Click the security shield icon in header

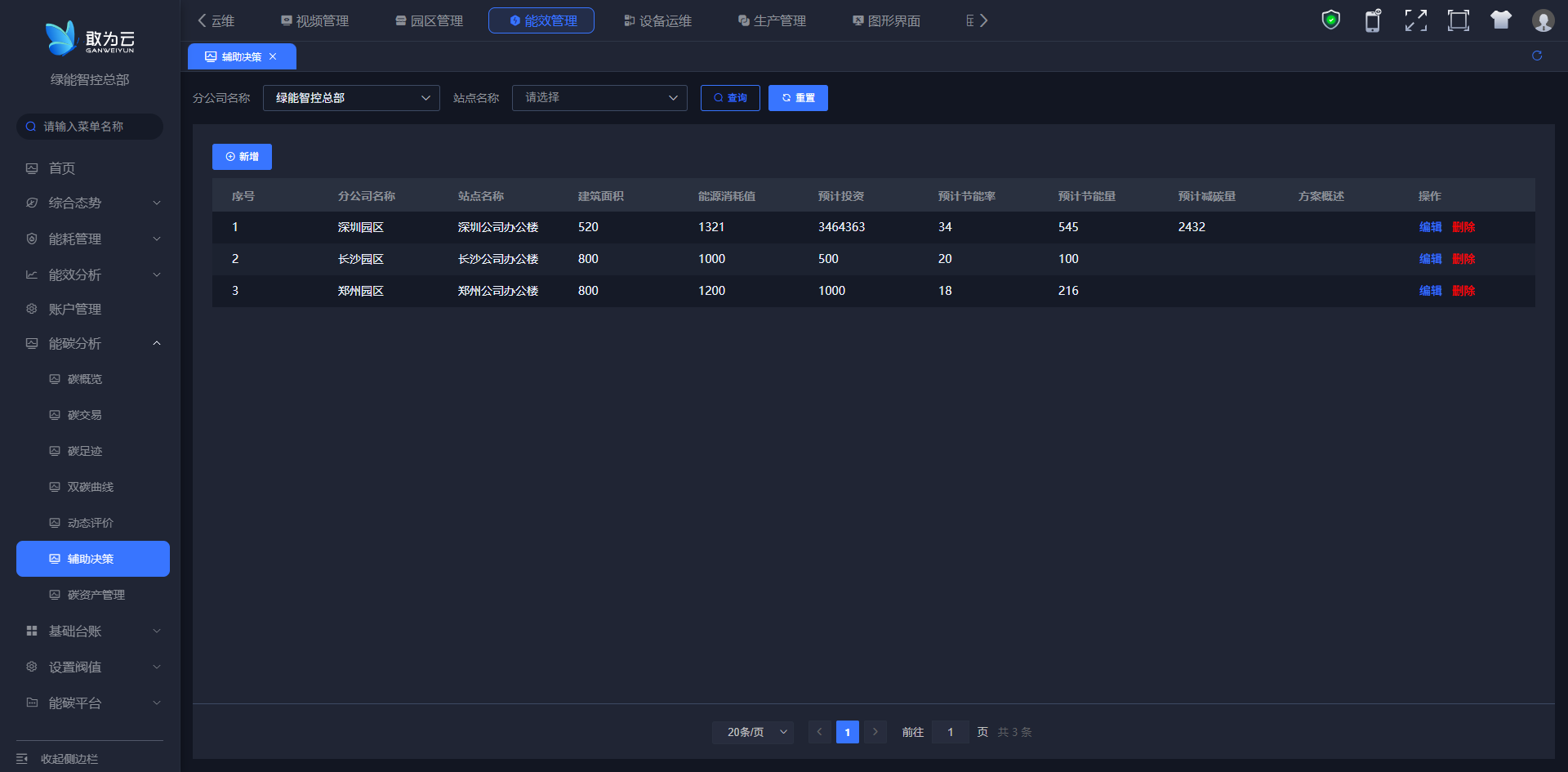pos(1331,20)
